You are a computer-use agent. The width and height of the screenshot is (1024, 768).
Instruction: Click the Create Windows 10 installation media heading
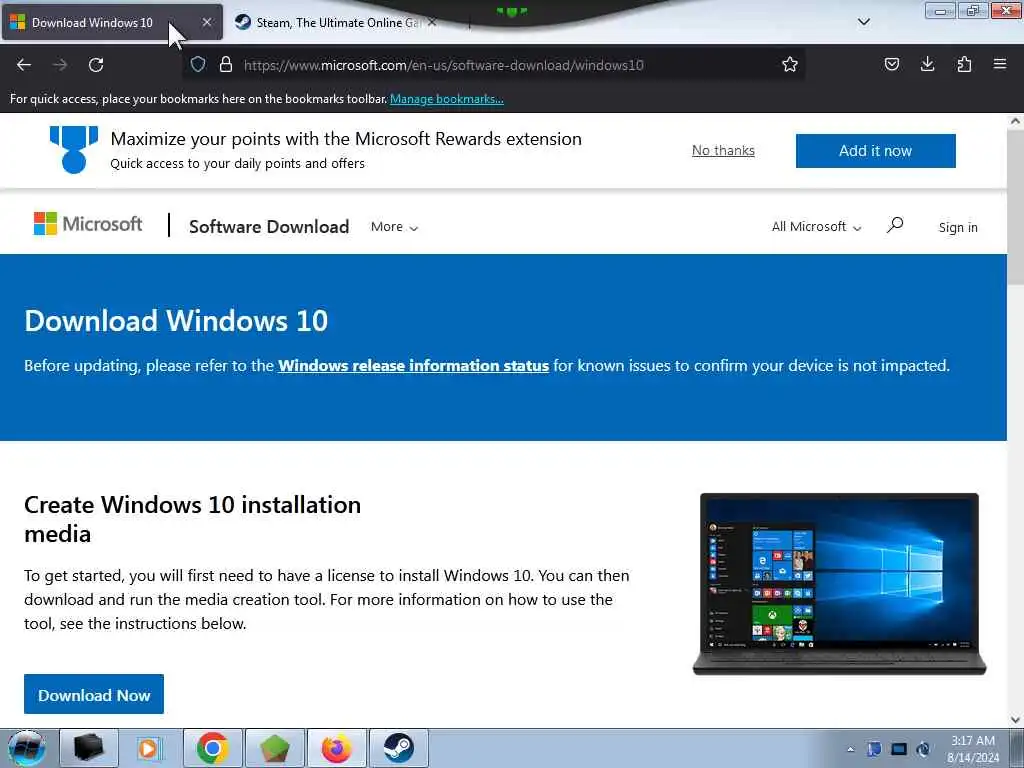192,519
